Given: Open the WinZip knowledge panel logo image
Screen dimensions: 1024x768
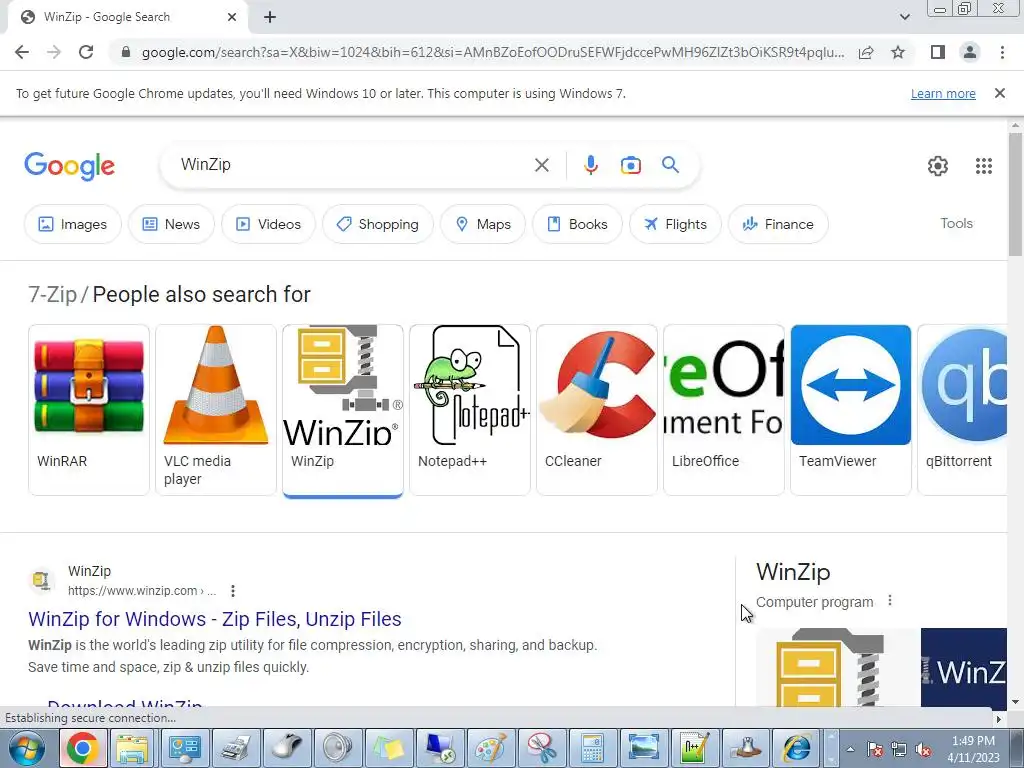Looking at the screenshot, I should [x=837, y=667].
